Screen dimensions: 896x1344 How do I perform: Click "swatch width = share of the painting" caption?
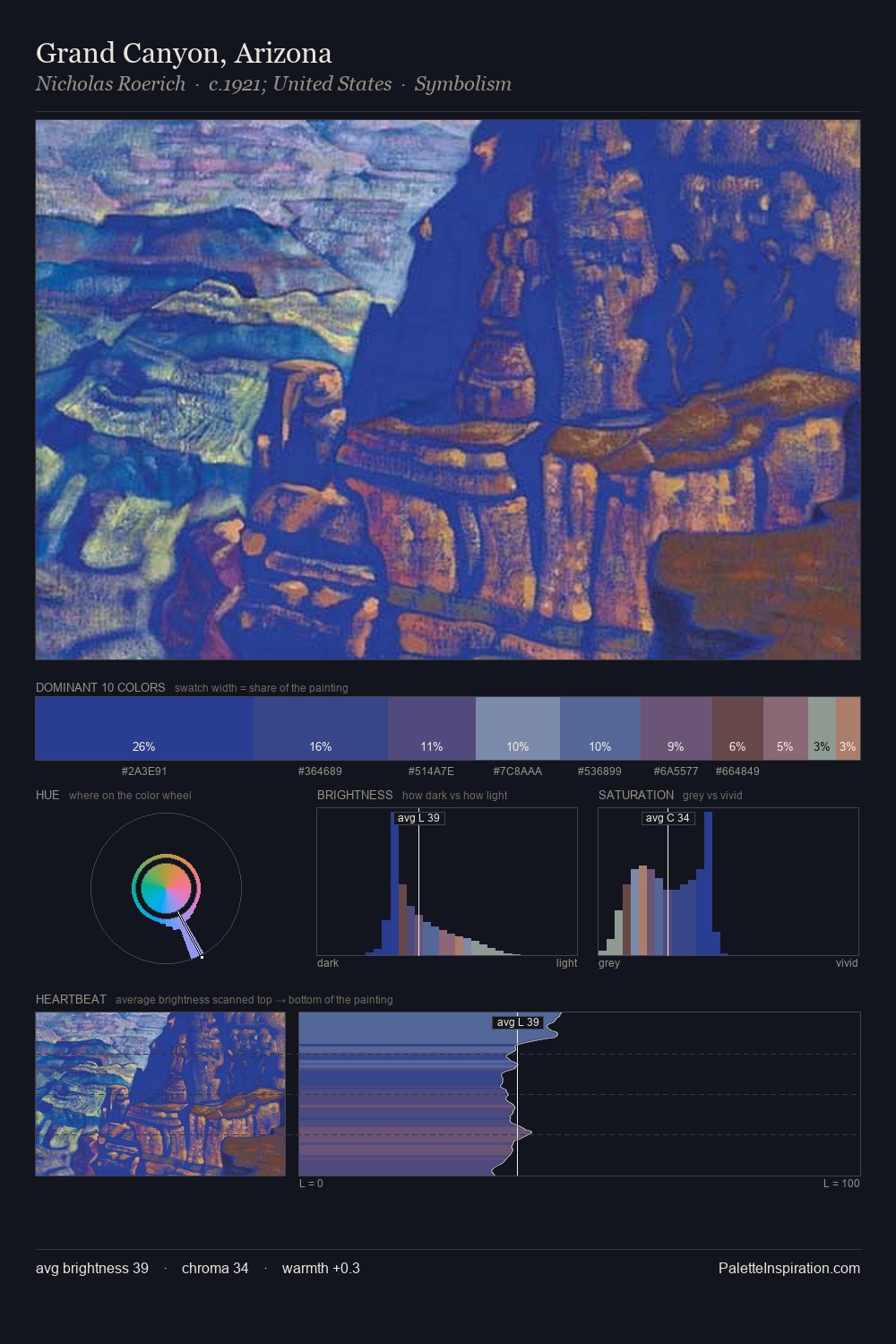[x=262, y=688]
